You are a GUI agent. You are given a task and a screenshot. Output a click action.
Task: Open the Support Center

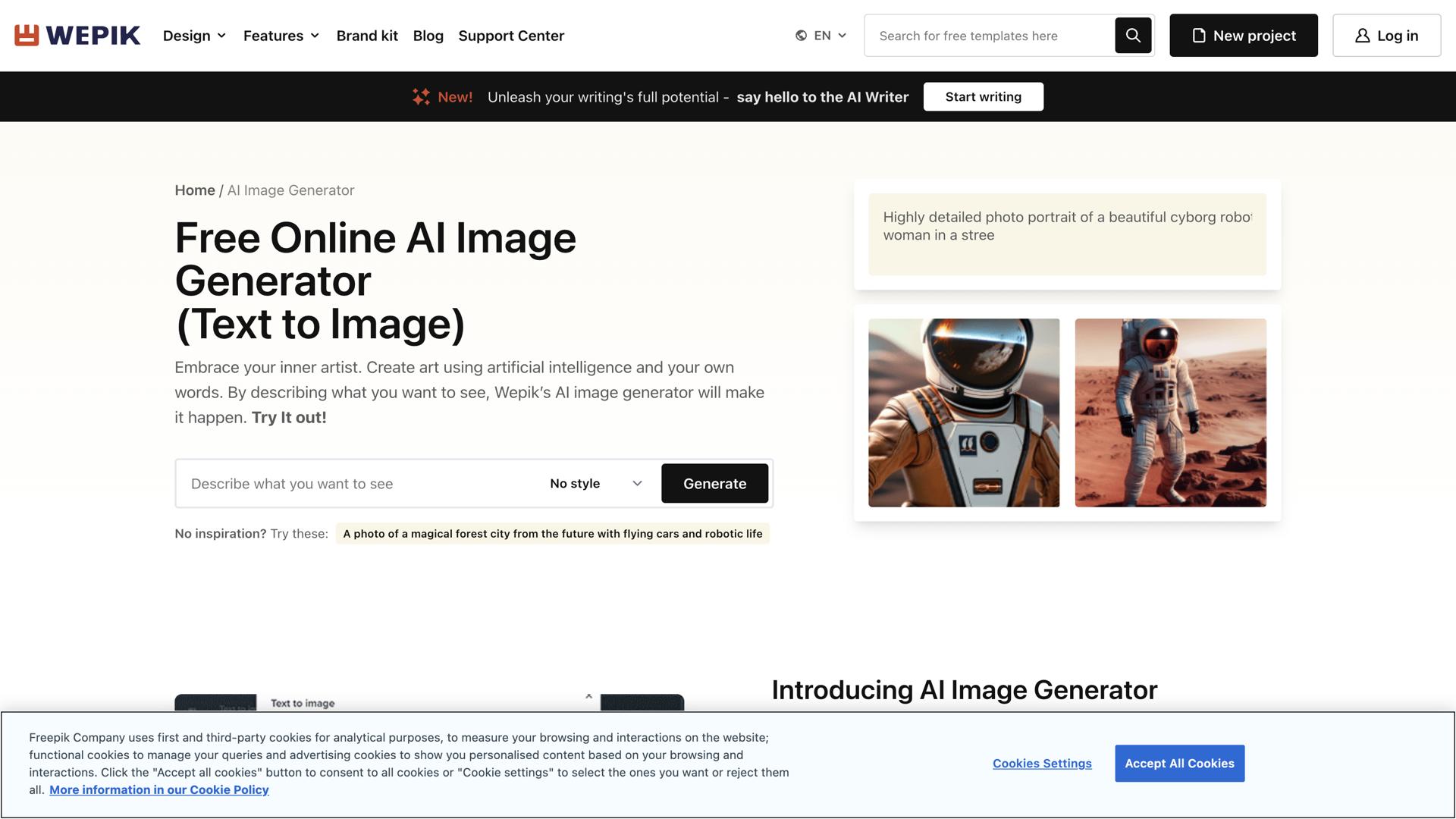coord(511,36)
